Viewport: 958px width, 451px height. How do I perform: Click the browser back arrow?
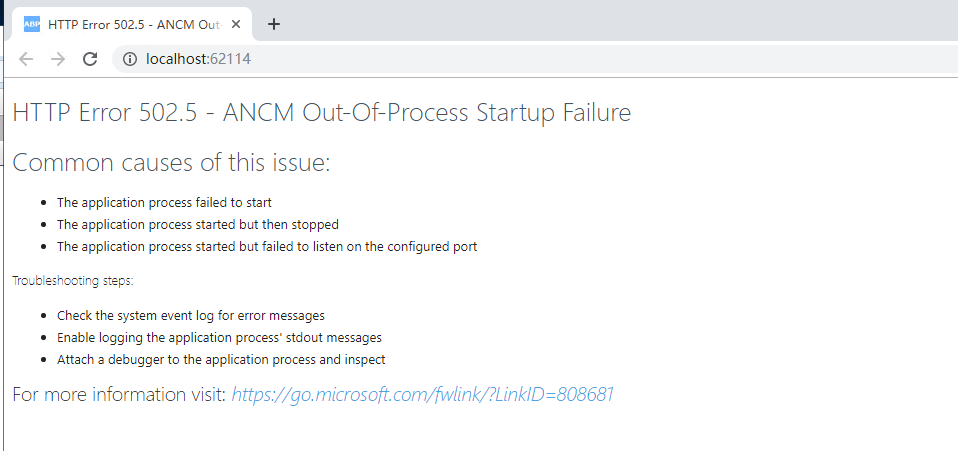26,59
